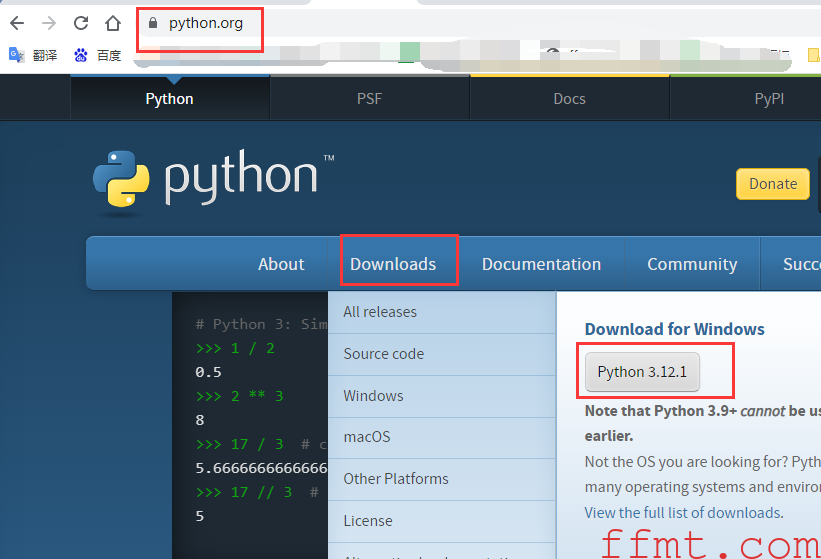The height and width of the screenshot is (559, 821).
Task: Click the code line '>>> 1 / 2'
Action: point(235,348)
